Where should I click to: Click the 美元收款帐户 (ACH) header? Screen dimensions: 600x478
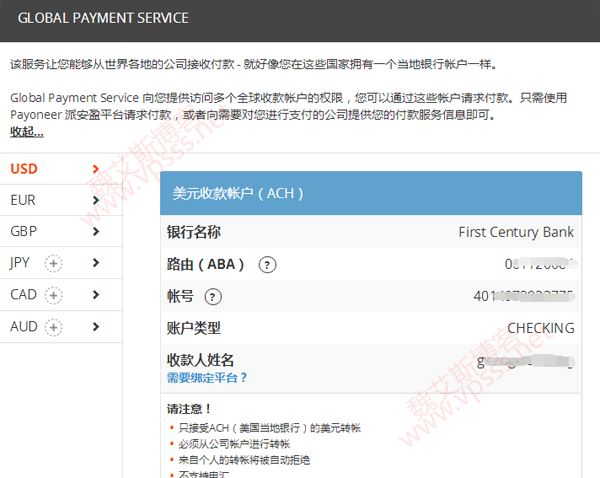point(238,193)
